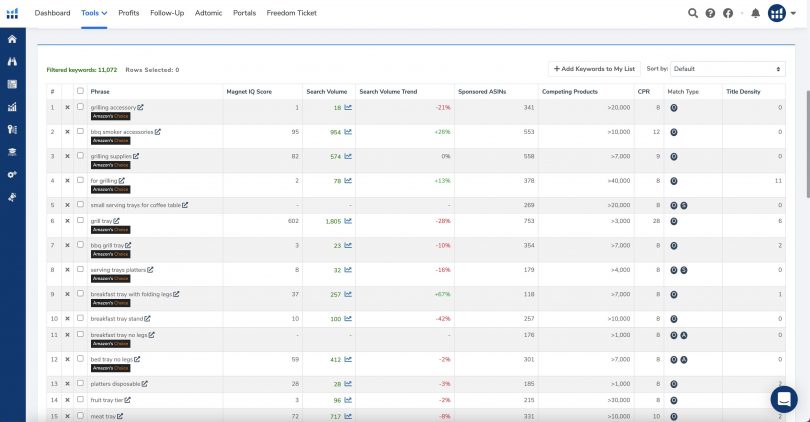Remove the grilling supplies row with X
Viewport: 810px width, 422px height.
[68, 156]
